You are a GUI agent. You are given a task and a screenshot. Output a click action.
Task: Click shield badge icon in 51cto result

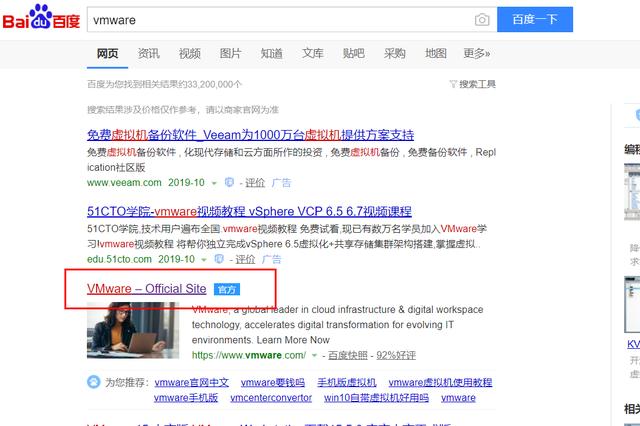(219, 259)
